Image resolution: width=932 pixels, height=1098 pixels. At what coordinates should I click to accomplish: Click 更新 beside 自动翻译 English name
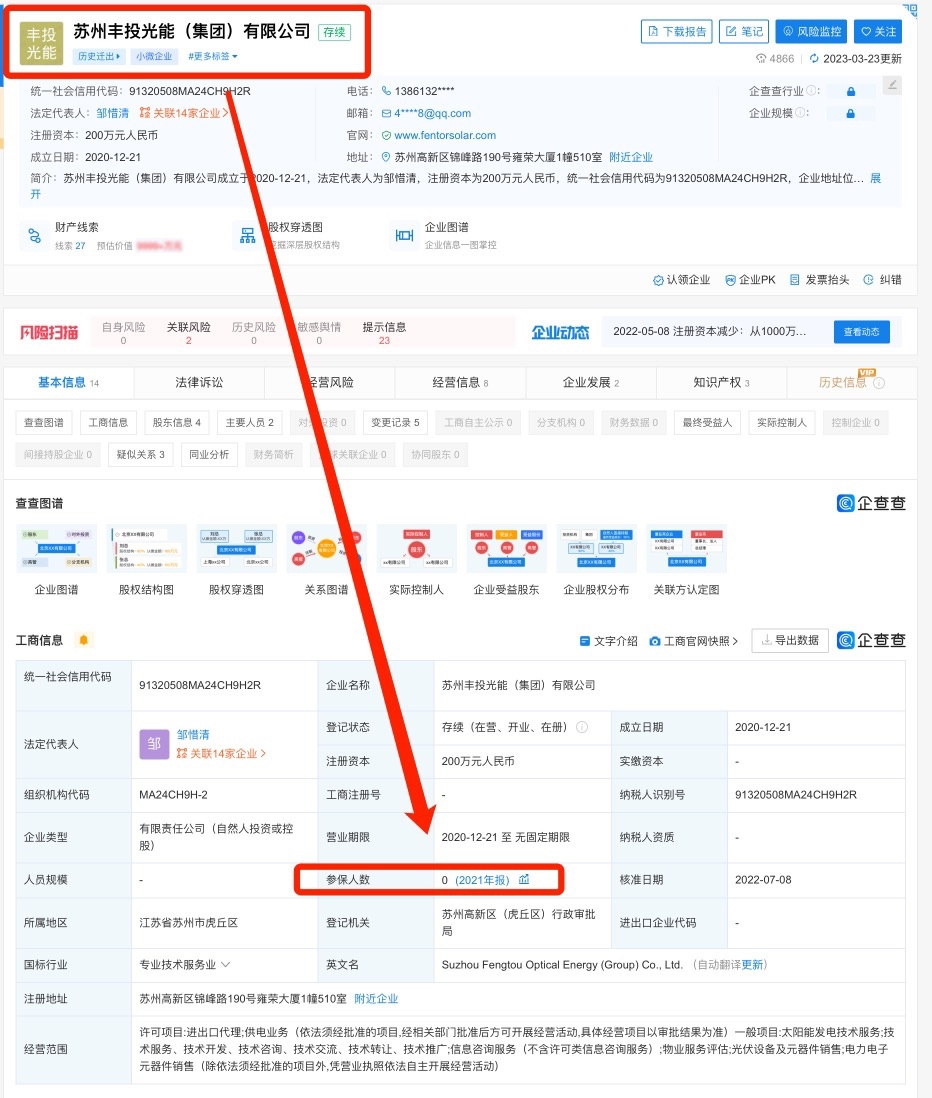751,964
